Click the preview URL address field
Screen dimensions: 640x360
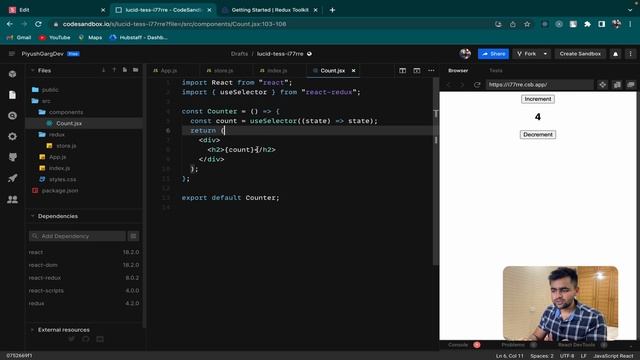[539, 85]
